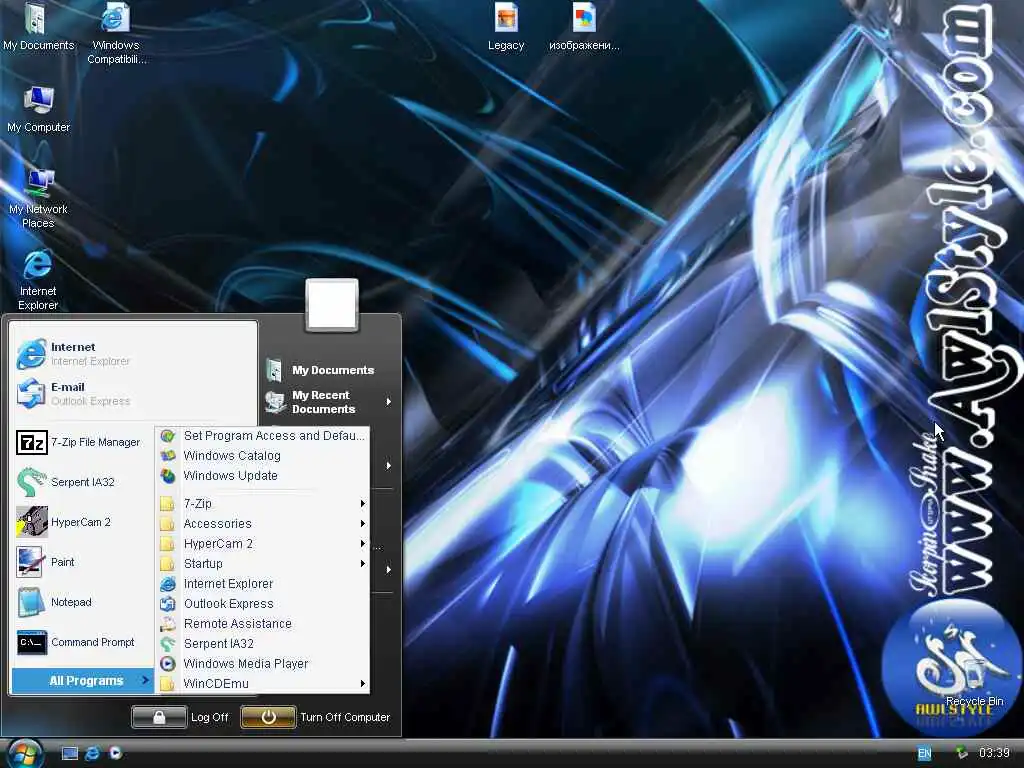This screenshot has width=1024, height=768.
Task: Open the изображени... desktop file
Action: click(x=584, y=27)
